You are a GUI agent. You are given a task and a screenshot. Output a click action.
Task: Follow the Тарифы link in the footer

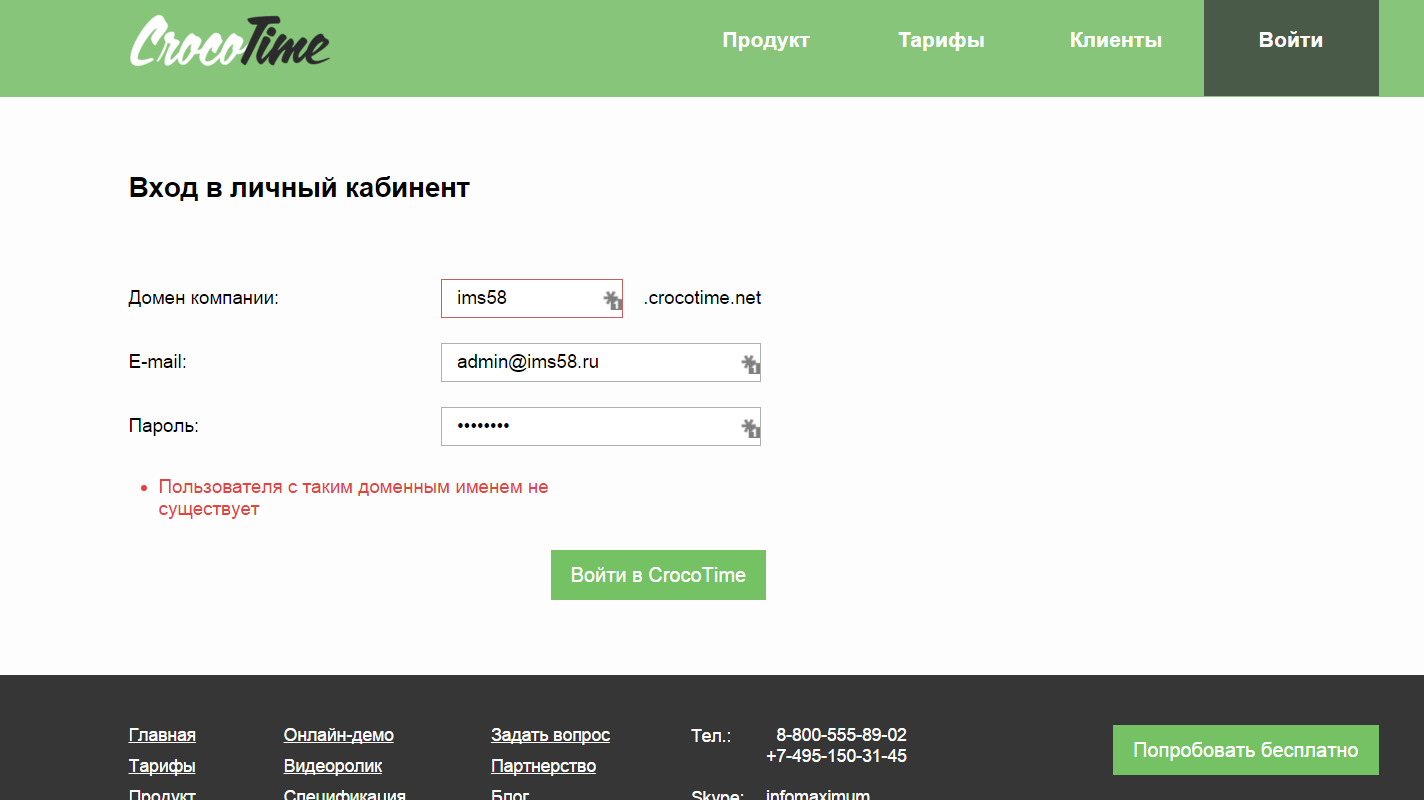(x=162, y=766)
